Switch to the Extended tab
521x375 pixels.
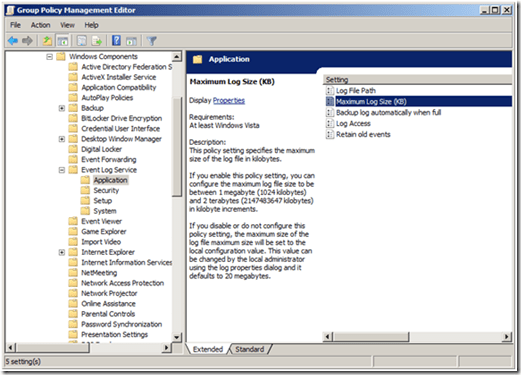point(208,349)
